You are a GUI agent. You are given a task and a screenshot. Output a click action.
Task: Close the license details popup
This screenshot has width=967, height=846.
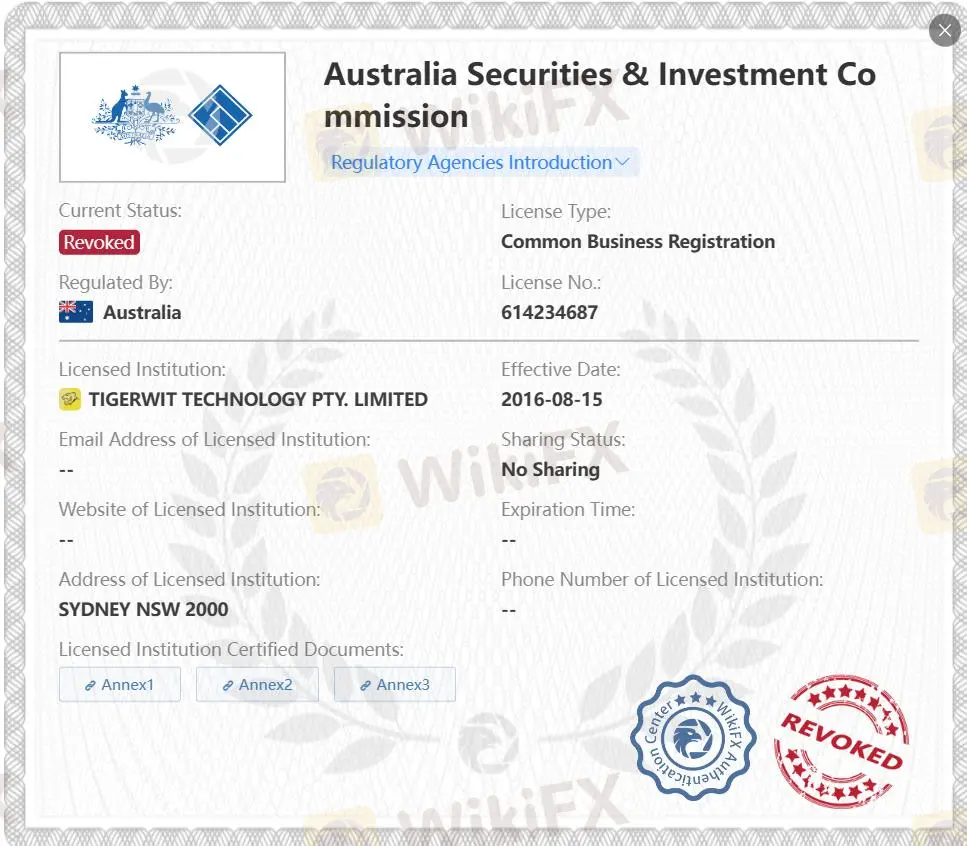click(x=944, y=30)
